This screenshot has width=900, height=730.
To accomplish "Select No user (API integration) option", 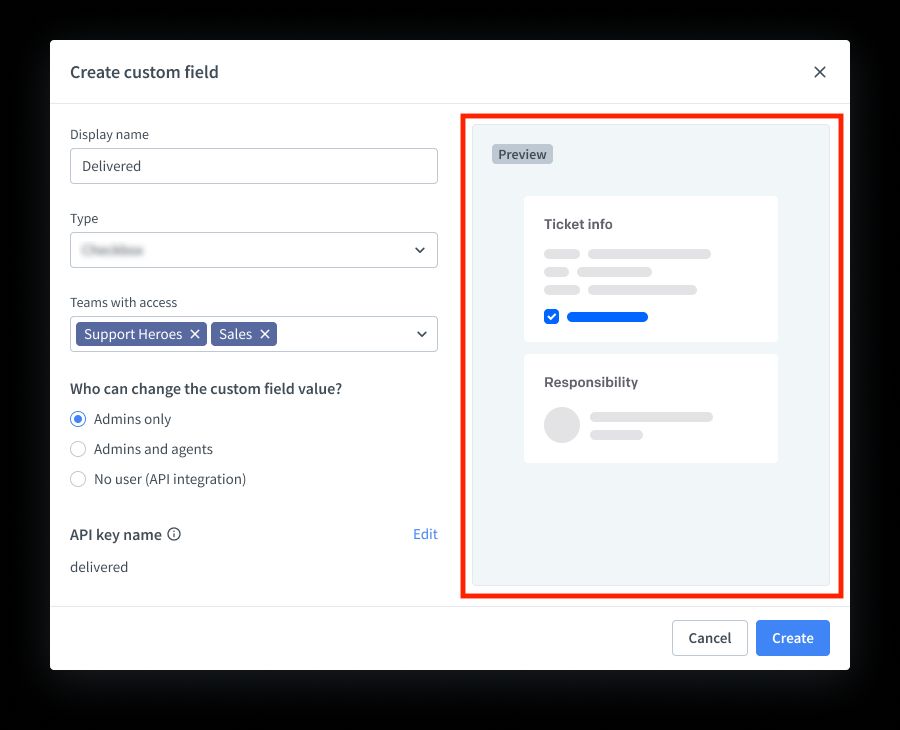I will tap(78, 479).
